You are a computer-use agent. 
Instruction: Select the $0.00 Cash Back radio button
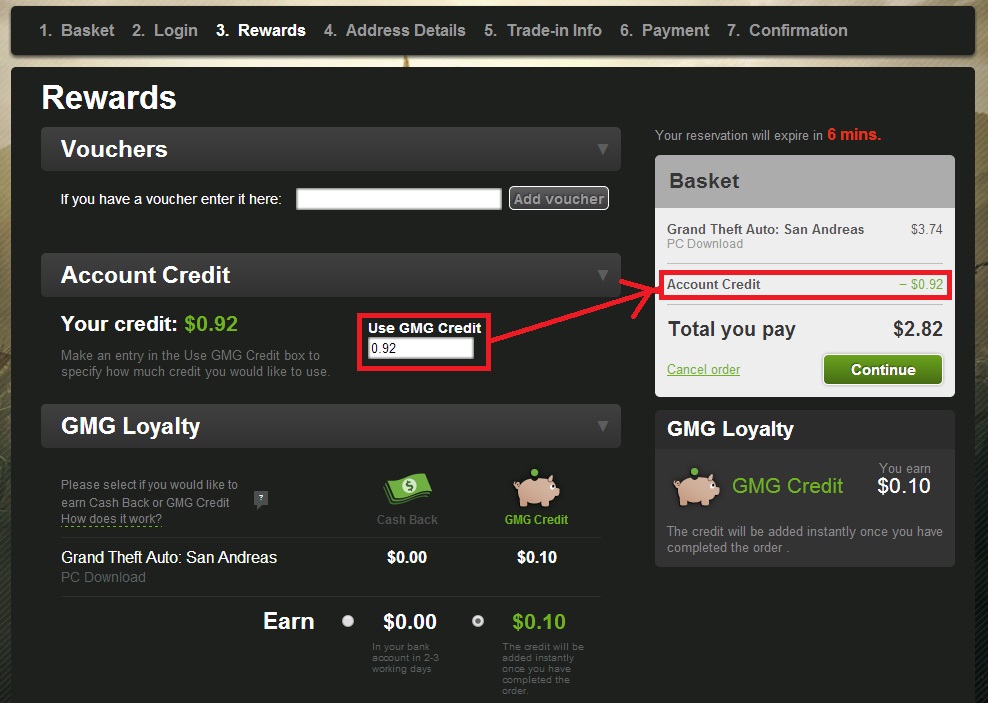click(x=348, y=621)
